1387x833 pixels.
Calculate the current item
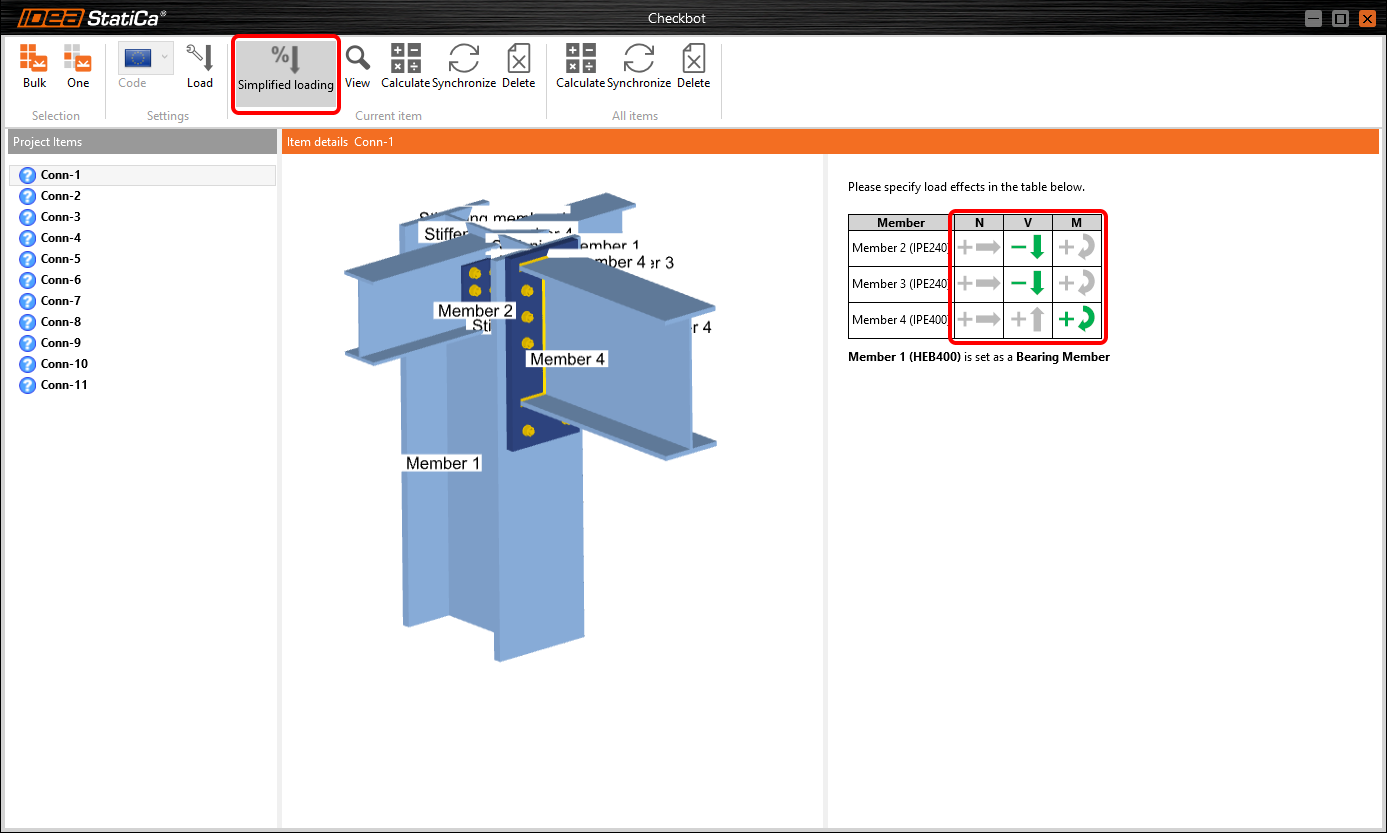(x=406, y=66)
